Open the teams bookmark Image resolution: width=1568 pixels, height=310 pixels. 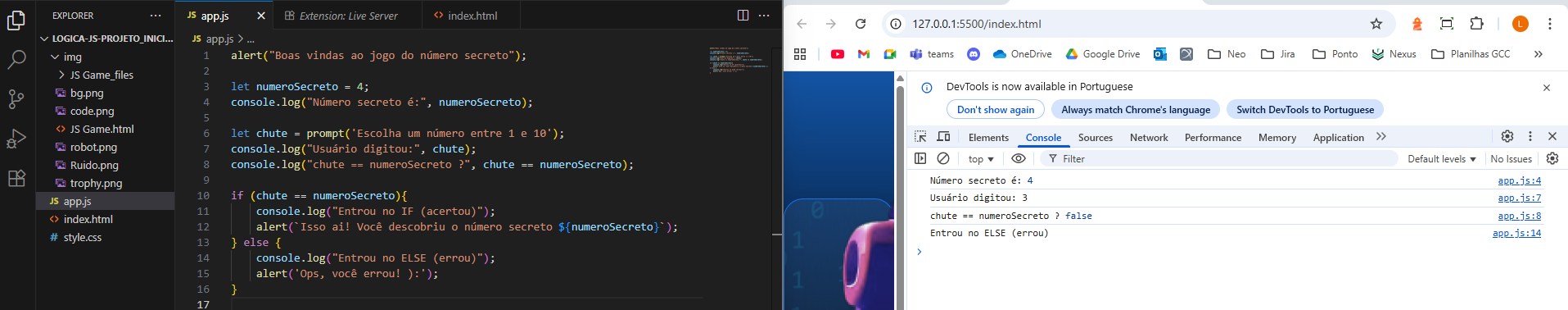(932, 54)
